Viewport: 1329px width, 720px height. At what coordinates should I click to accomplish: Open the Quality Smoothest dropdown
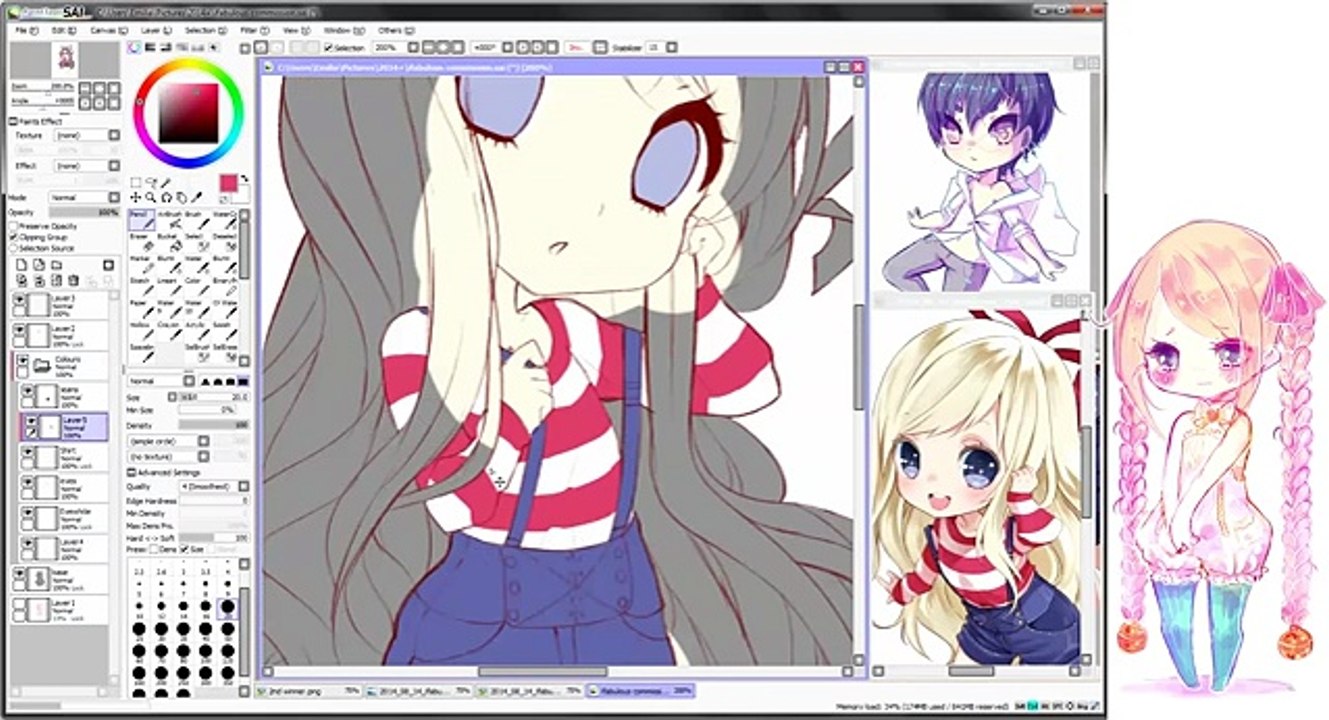[x=213, y=486]
